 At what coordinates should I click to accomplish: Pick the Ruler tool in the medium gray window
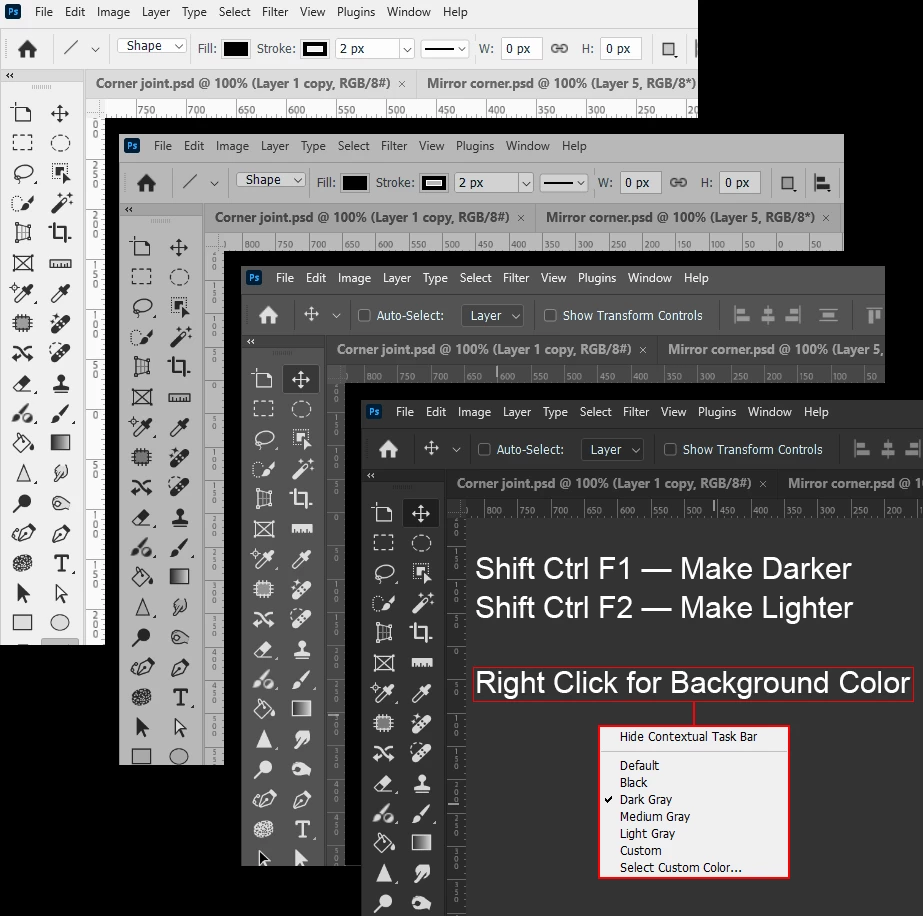pyautogui.click(x=301, y=529)
